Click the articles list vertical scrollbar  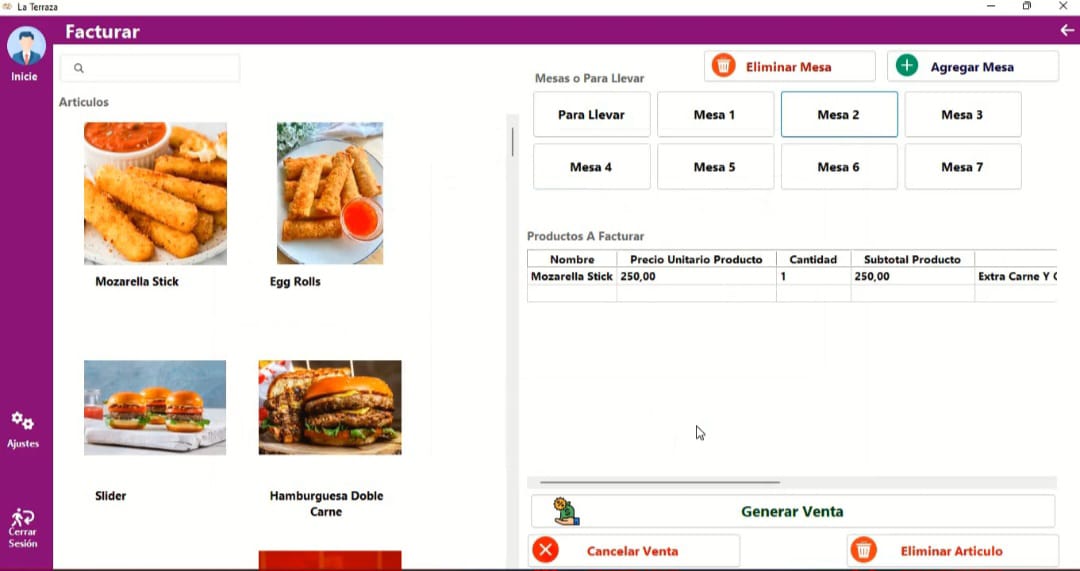(512, 142)
